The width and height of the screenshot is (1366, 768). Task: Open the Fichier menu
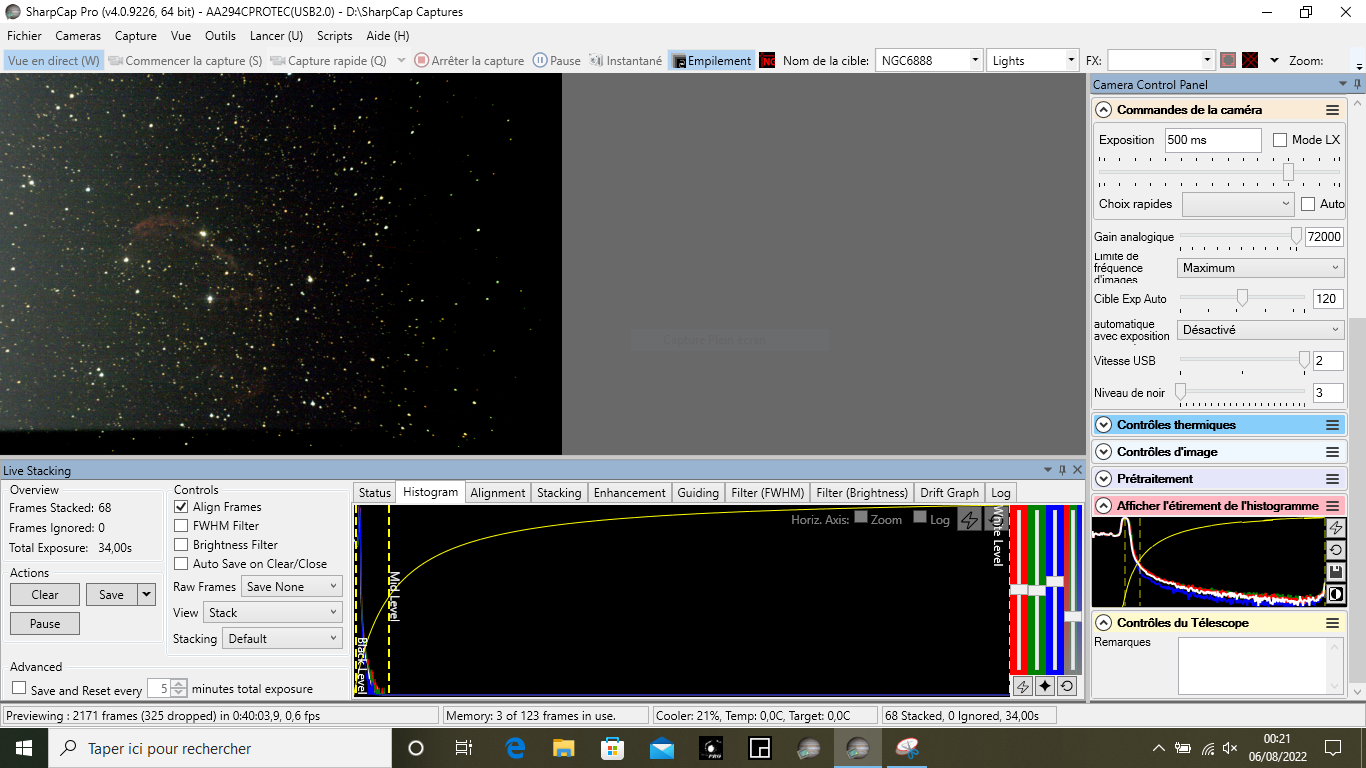[25, 35]
